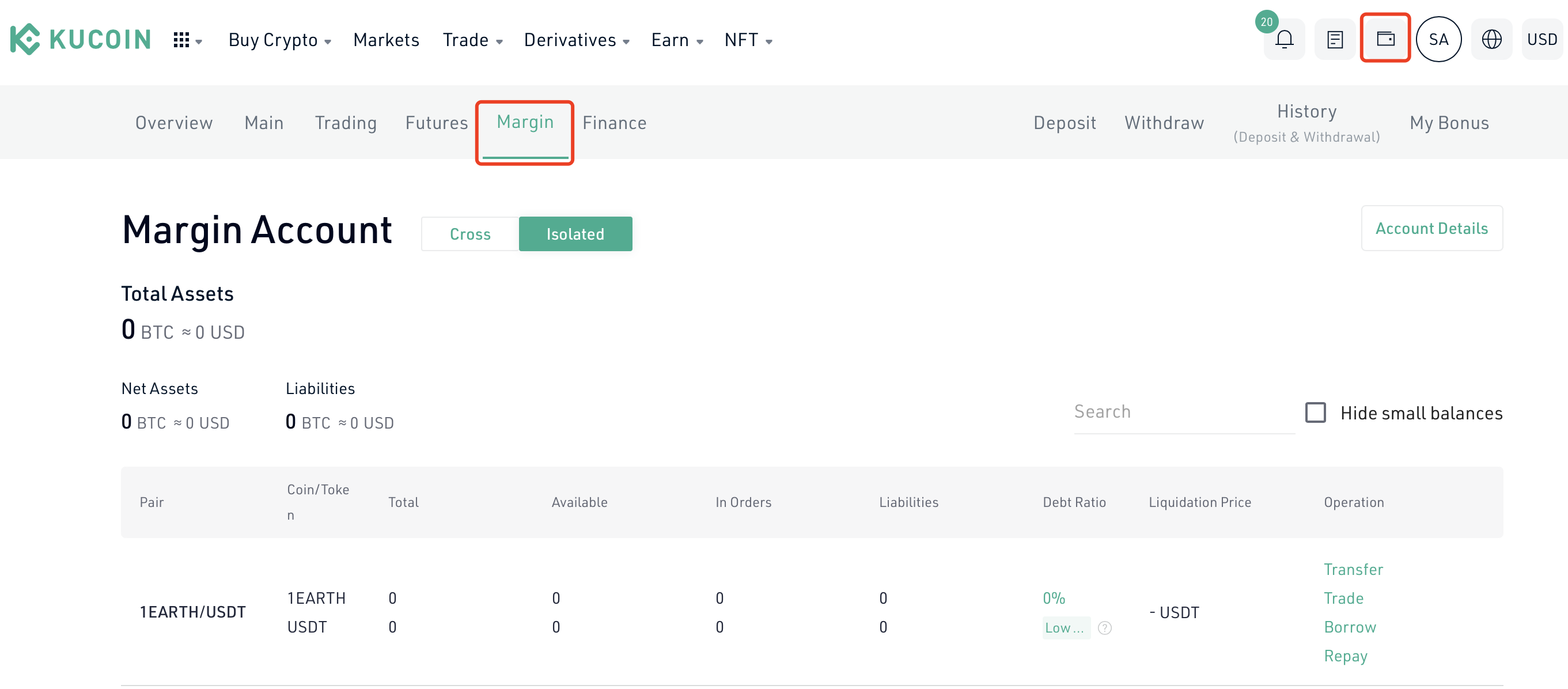The width and height of the screenshot is (1568, 689).
Task: Click the KuCoin logo
Action: [80, 40]
